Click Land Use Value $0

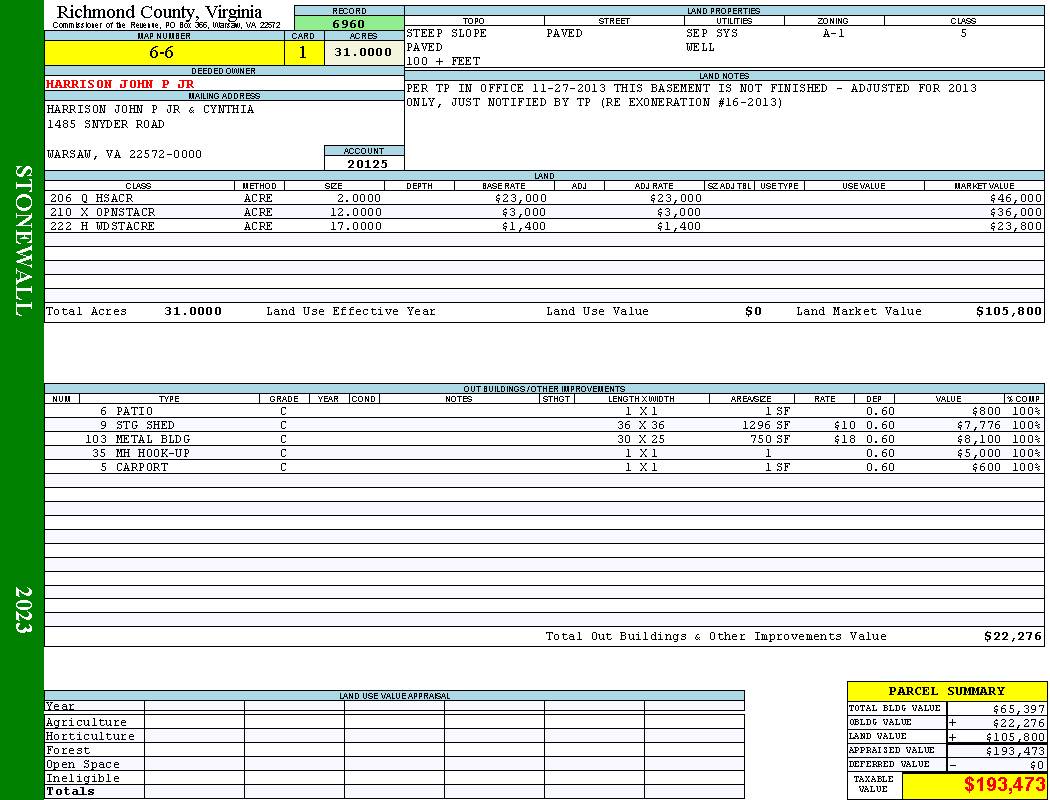tap(753, 312)
